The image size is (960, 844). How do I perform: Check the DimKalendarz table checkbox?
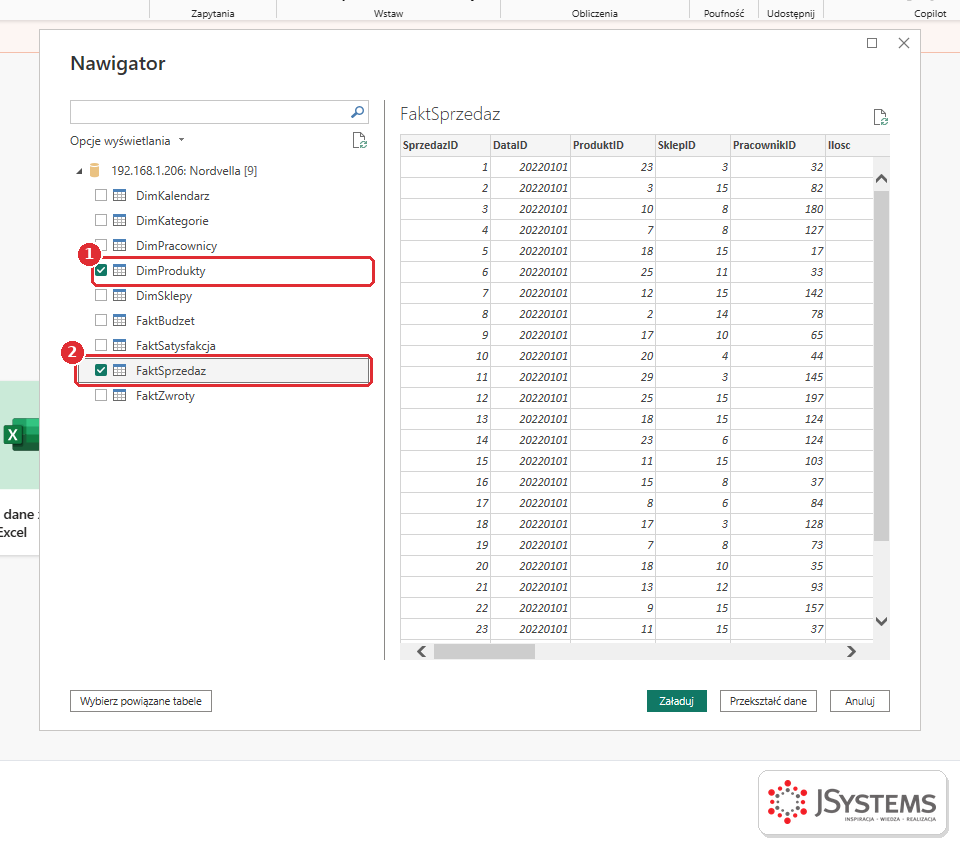(101, 195)
